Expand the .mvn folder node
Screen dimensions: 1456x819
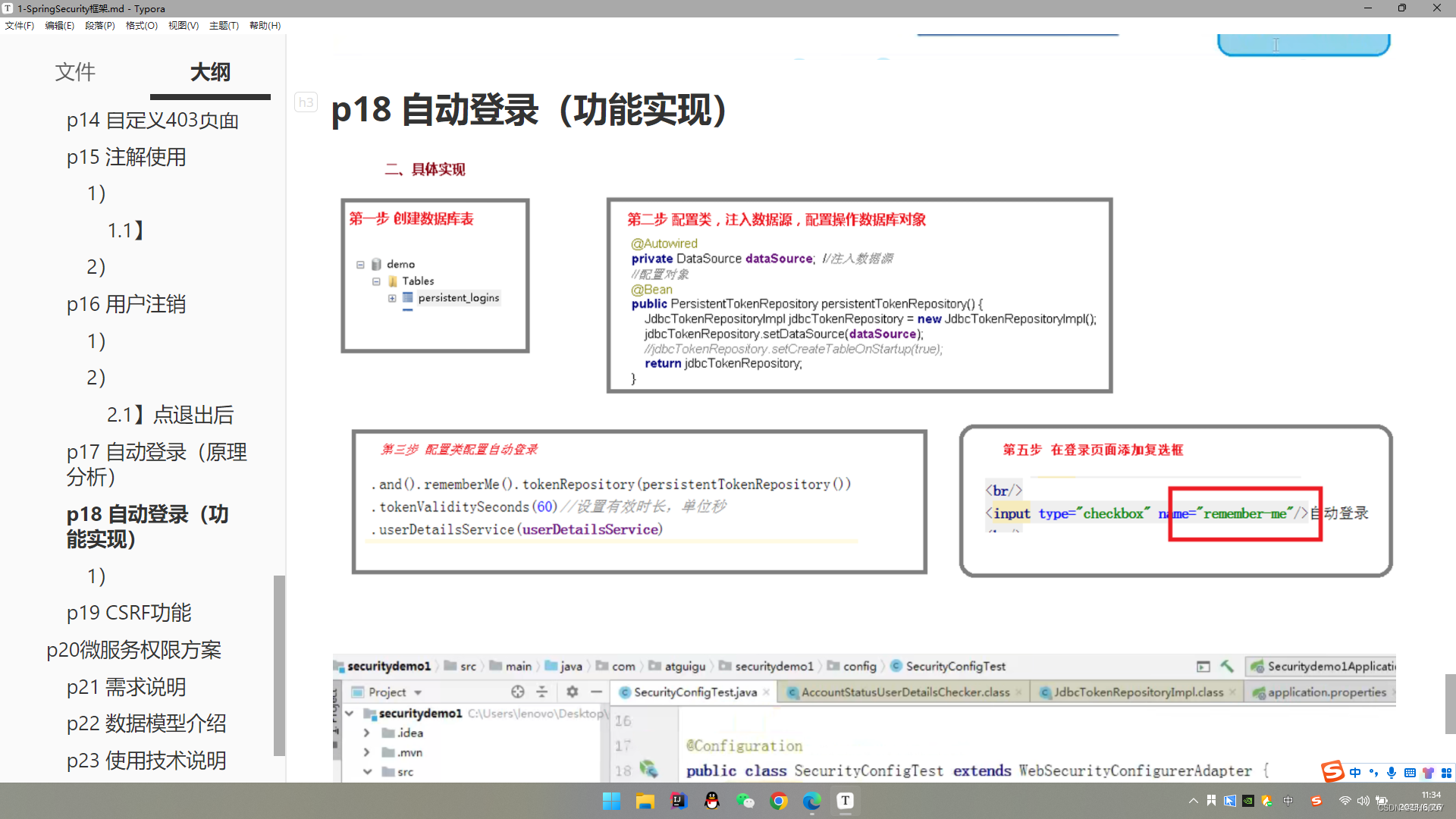(x=366, y=752)
